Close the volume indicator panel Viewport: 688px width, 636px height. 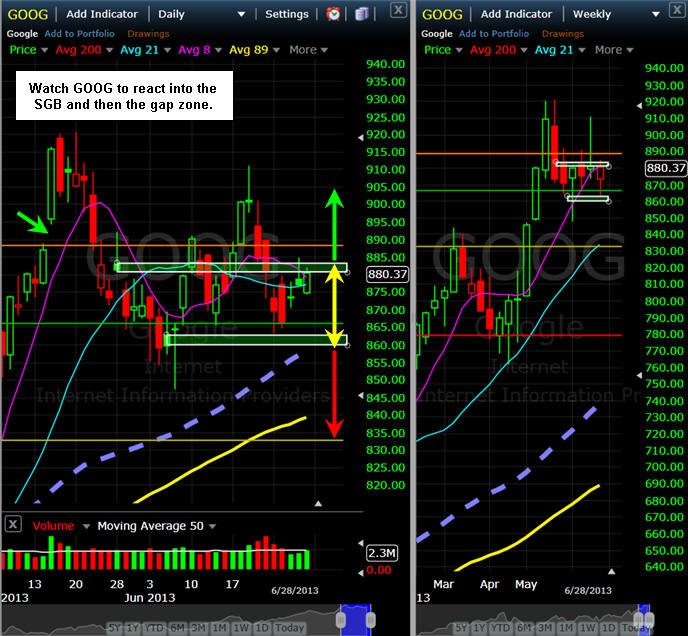pos(13,524)
